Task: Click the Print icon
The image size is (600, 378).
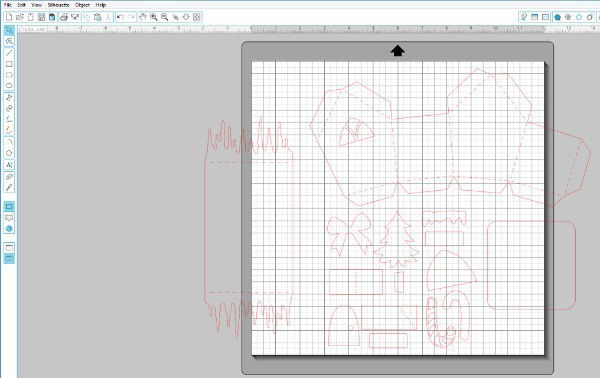Action: pyautogui.click(x=64, y=17)
